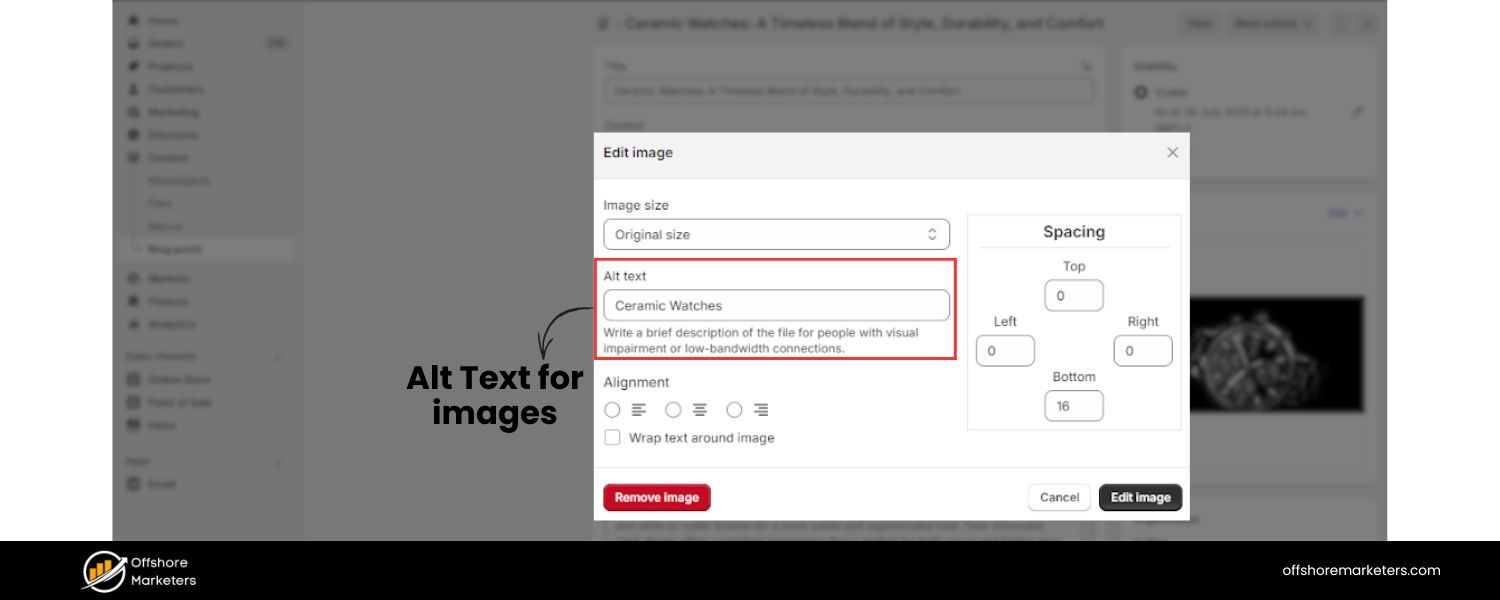
Task: Open the Inbox channel
Action: 133,425
